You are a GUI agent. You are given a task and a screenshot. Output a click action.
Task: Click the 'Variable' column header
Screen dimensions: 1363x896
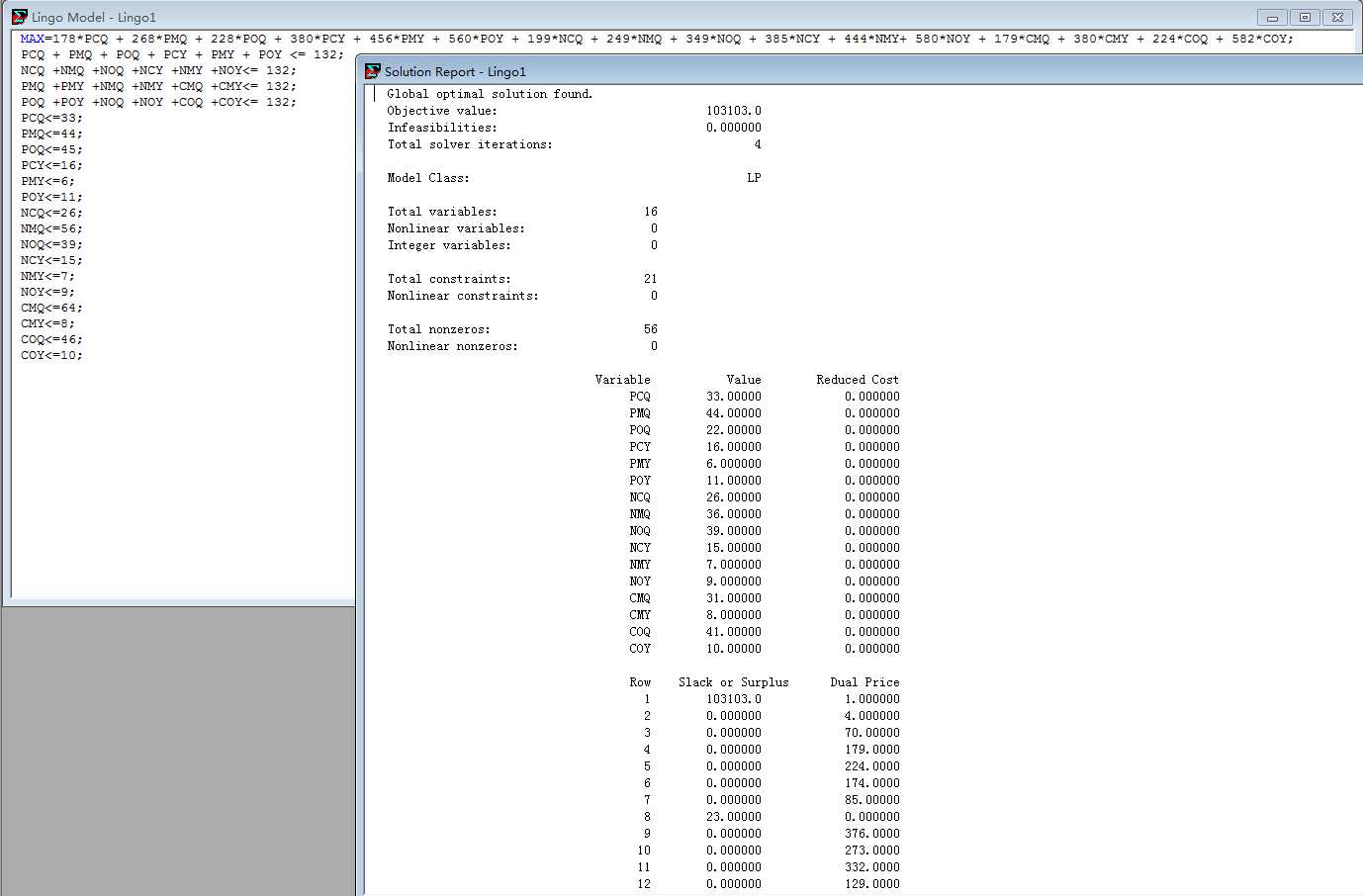(x=623, y=380)
